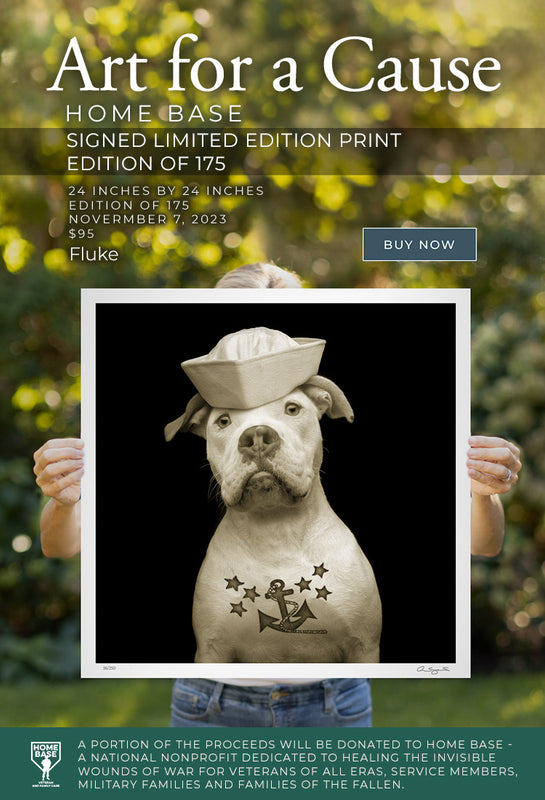Viewport: 545px width, 800px height.
Task: Click the star tattoos left of the anchor
Action: [x=242, y=595]
